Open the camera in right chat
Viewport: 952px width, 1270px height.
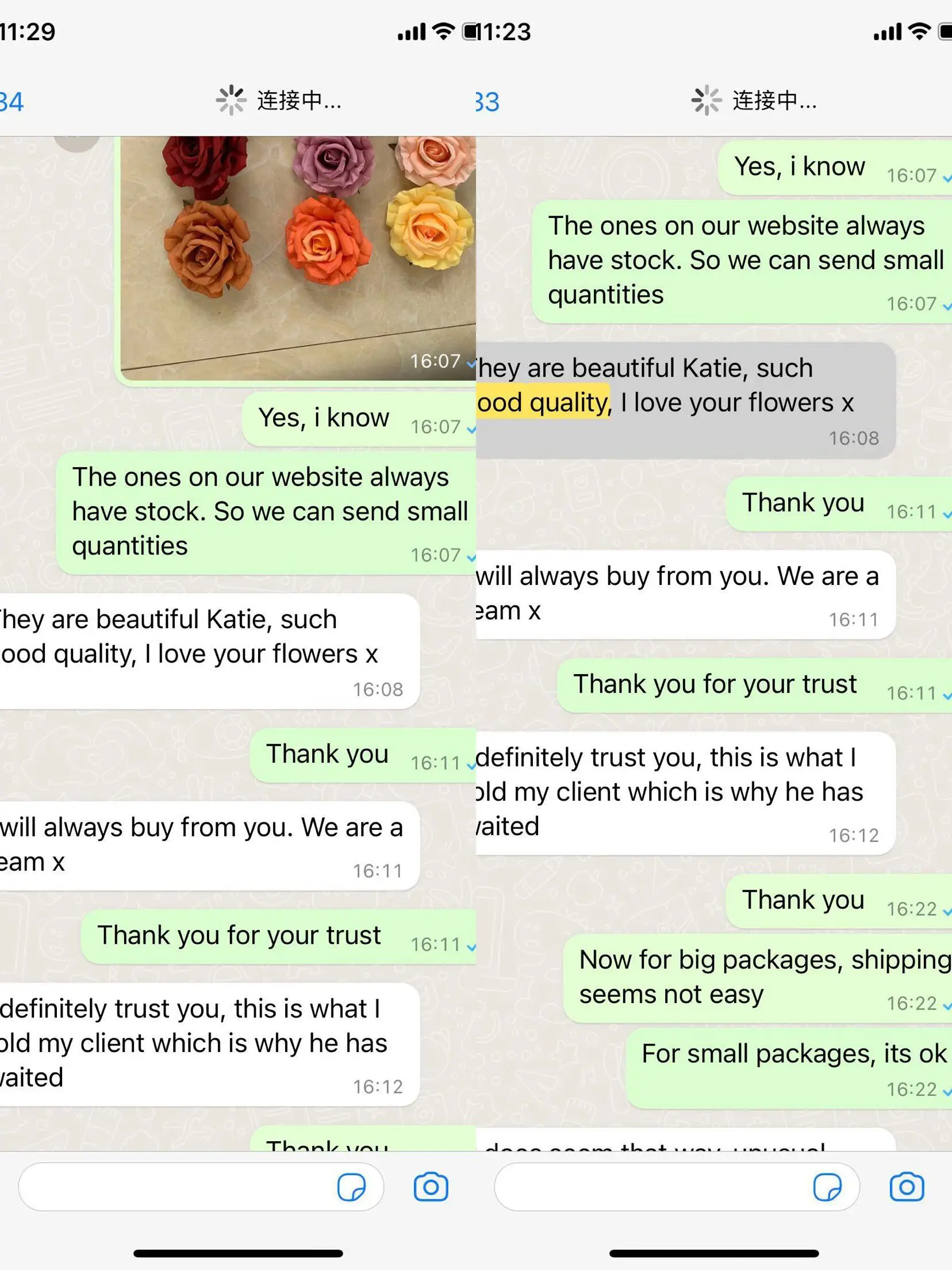(x=907, y=1187)
